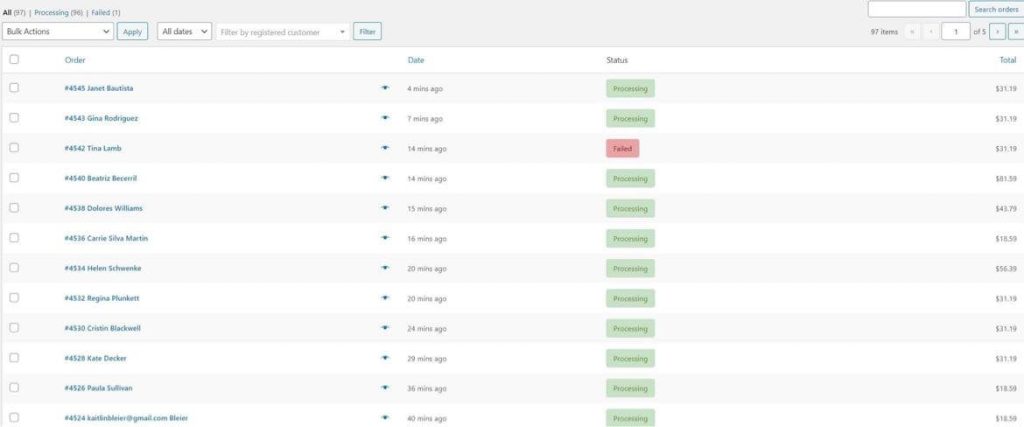
Task: Click the Apply bulk action button
Action: 133,31
